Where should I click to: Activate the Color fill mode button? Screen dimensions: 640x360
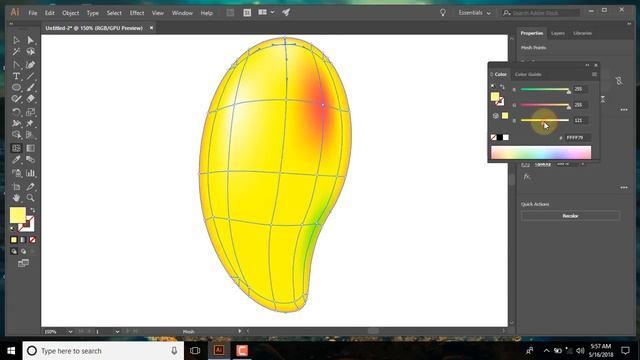click(x=14, y=240)
